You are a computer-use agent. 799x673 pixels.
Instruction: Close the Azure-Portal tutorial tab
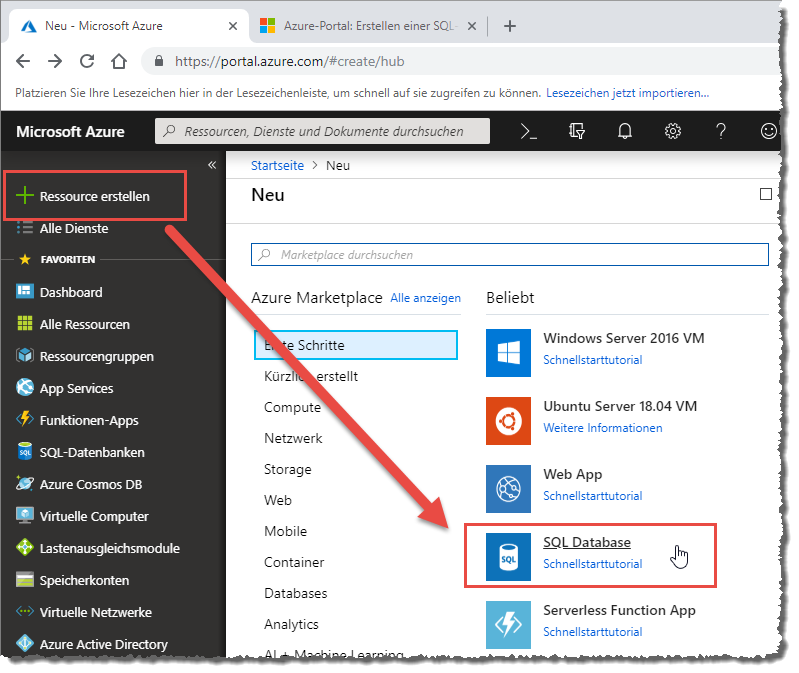(x=472, y=26)
